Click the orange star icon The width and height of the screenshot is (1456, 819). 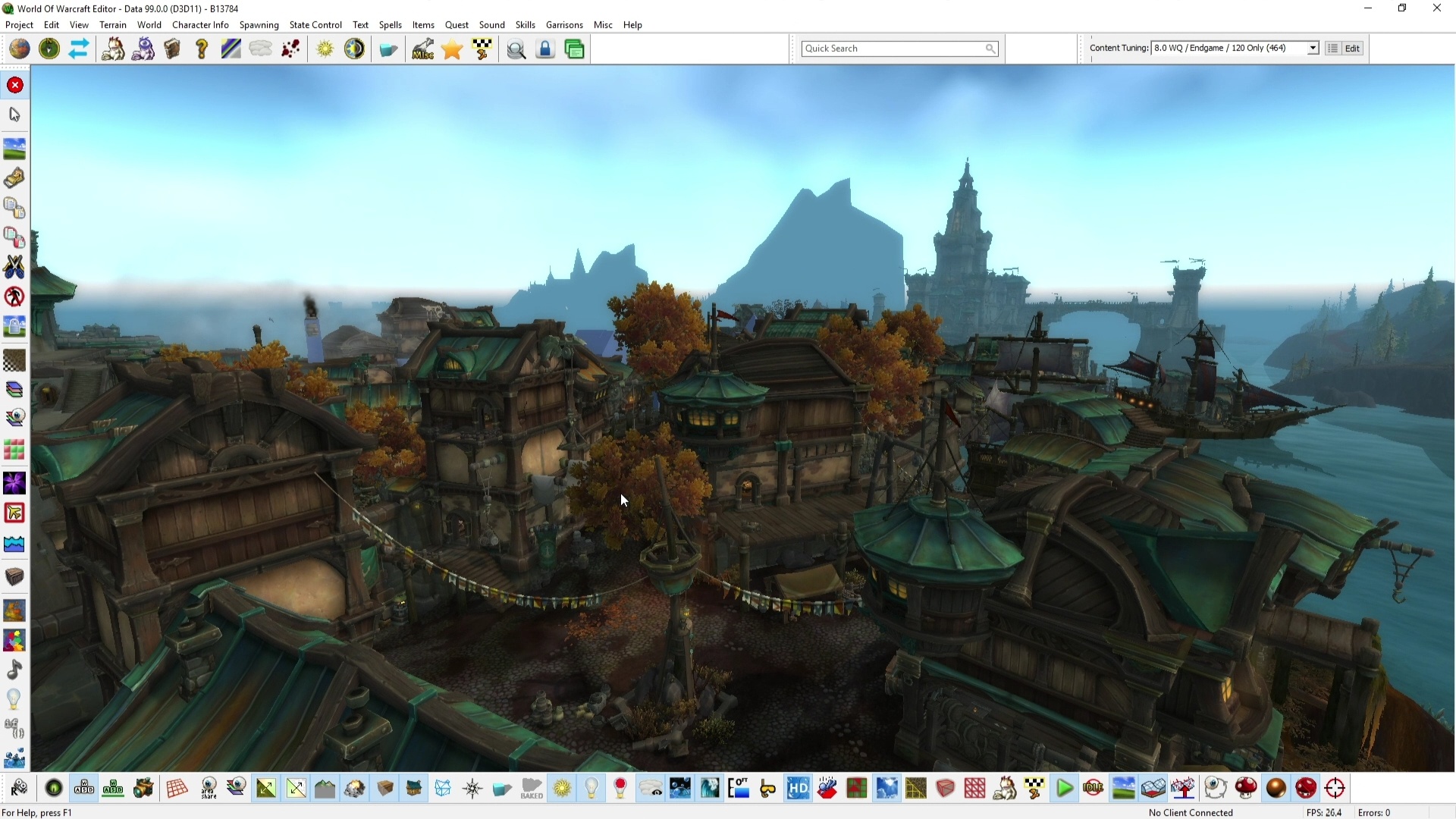[452, 49]
